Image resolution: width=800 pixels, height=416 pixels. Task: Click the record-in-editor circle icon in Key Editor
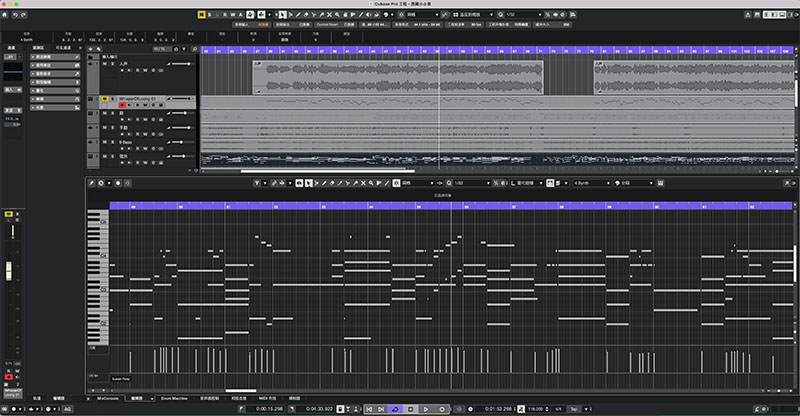[118, 183]
